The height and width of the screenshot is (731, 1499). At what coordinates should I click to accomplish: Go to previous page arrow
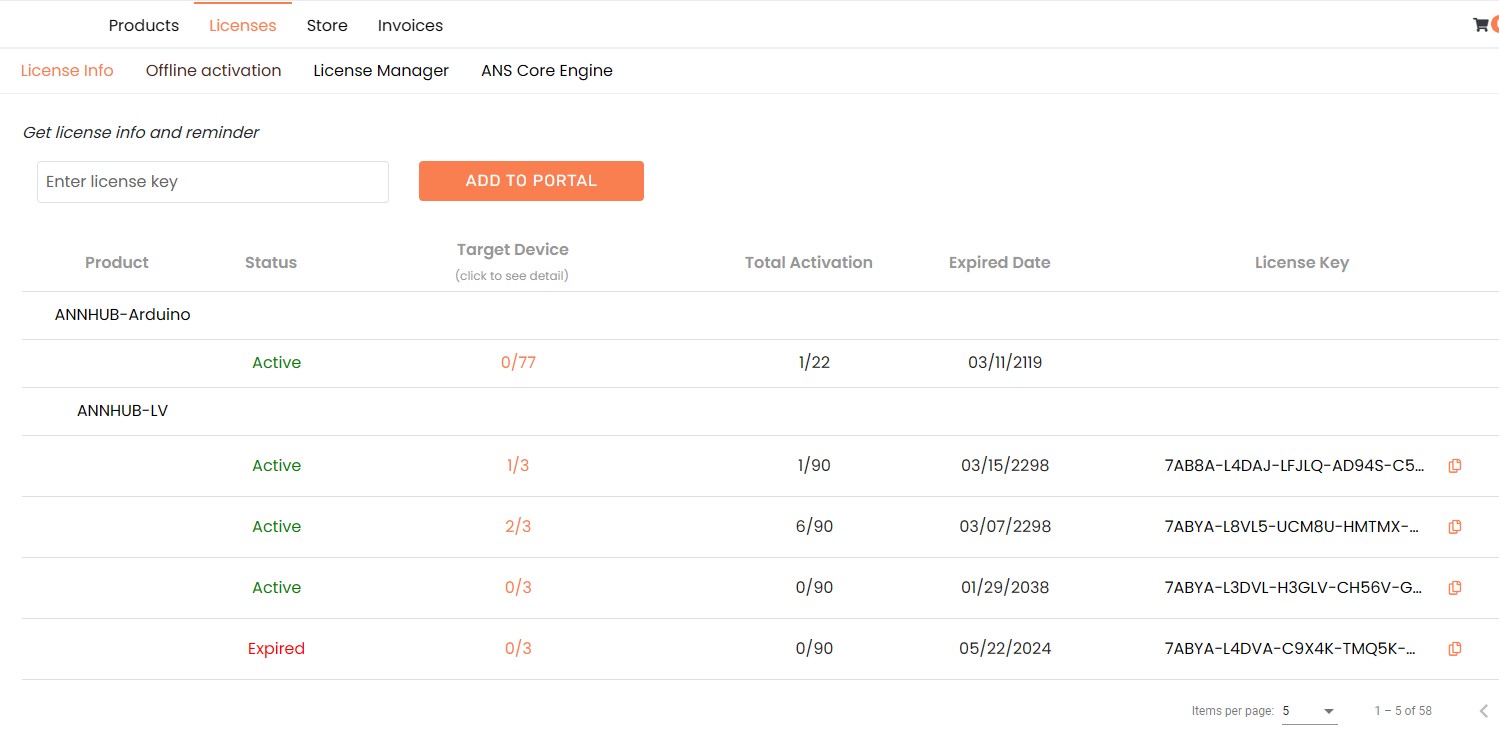1484,711
